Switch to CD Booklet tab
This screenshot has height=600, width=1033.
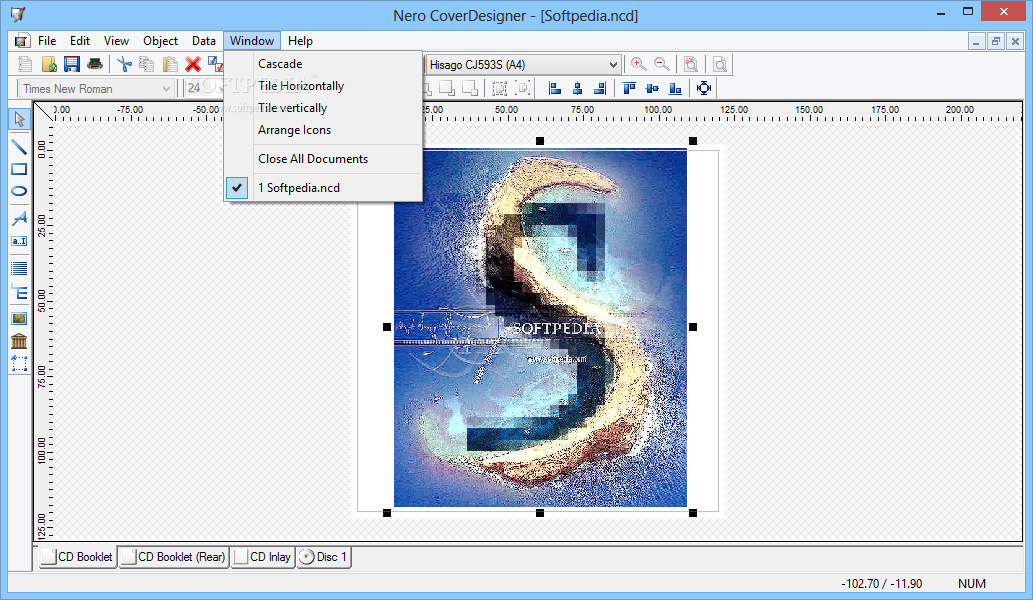click(x=77, y=557)
